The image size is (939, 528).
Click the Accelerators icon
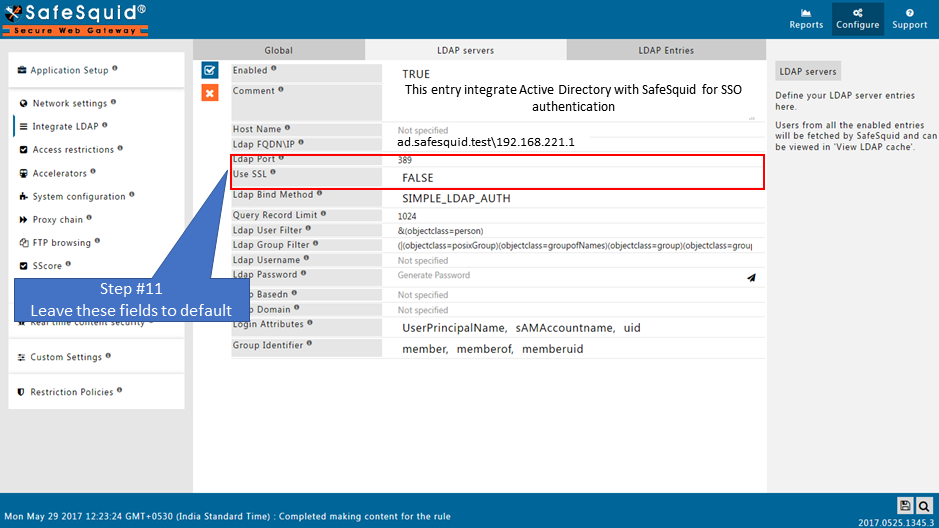(23, 173)
